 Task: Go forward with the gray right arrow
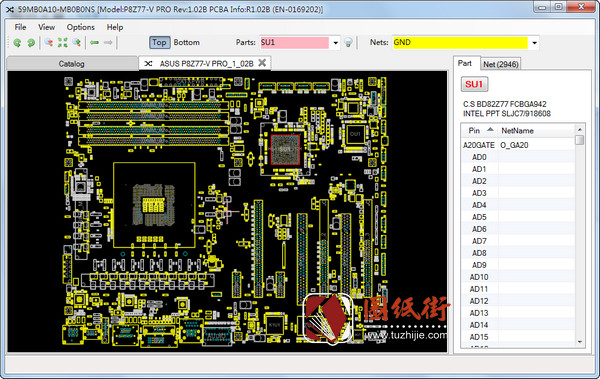(108, 42)
